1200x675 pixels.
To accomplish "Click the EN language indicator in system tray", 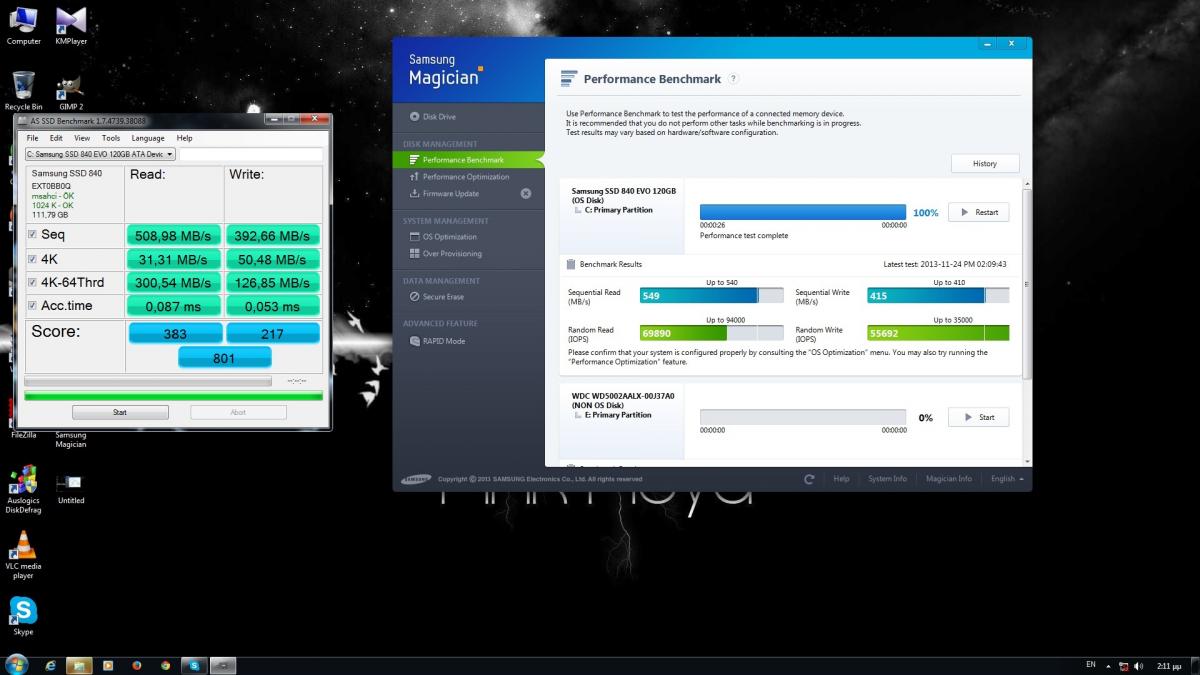I will pyautogui.click(x=1090, y=665).
